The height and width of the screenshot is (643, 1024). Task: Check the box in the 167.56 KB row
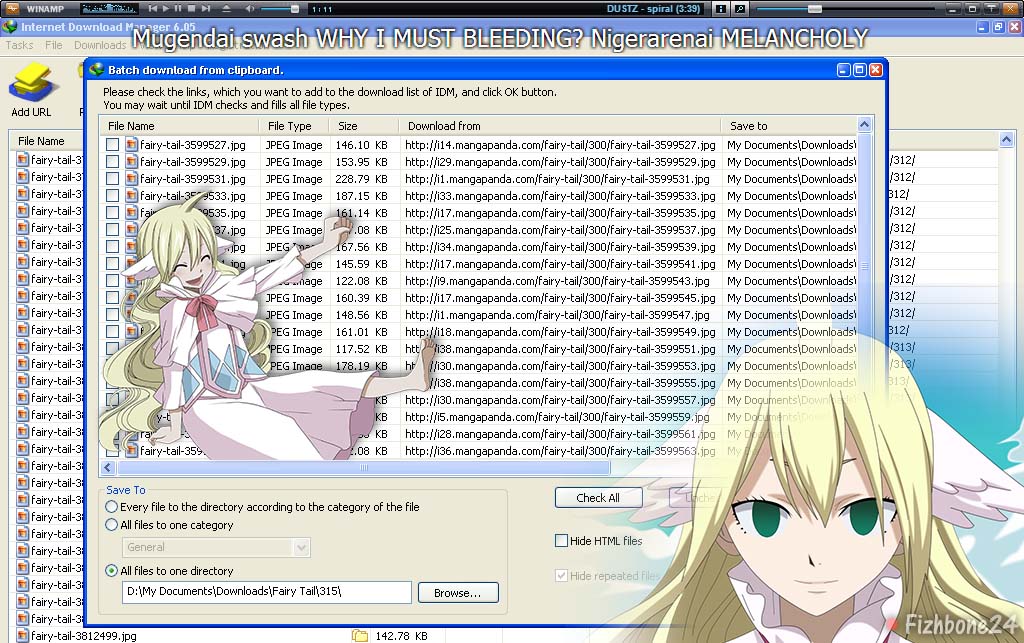click(x=112, y=247)
